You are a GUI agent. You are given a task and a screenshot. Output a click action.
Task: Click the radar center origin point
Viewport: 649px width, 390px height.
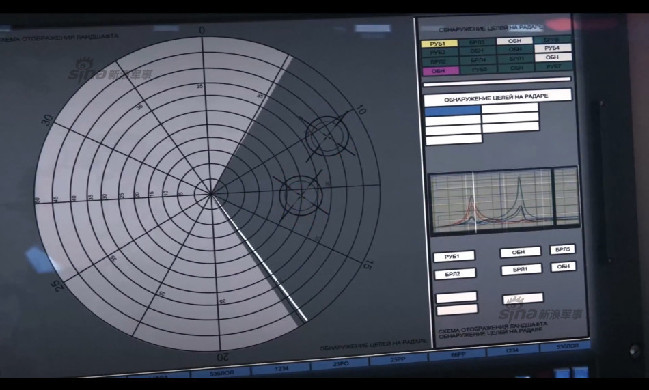(211, 193)
